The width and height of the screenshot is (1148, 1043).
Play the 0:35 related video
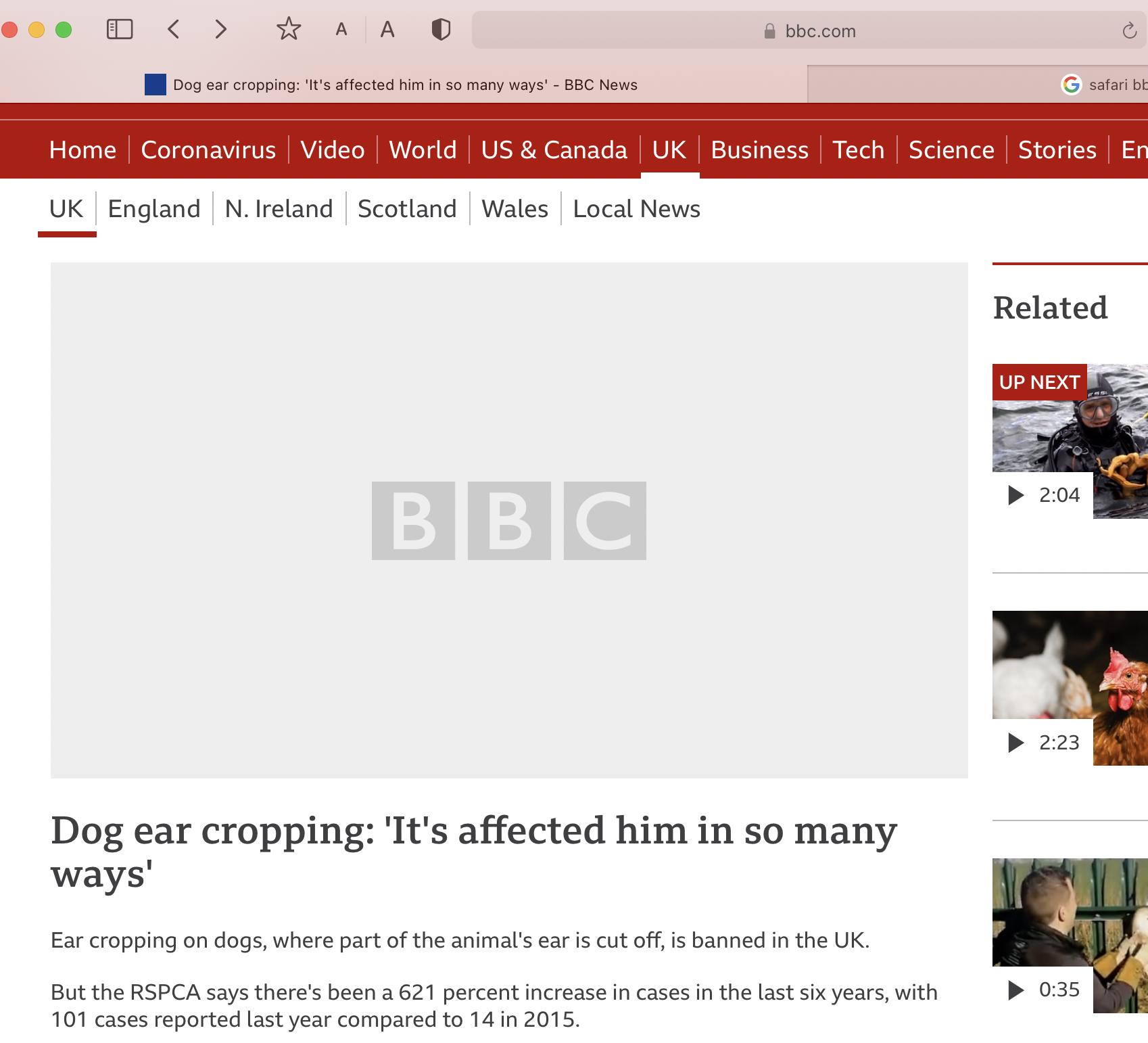pyautogui.click(x=1043, y=990)
